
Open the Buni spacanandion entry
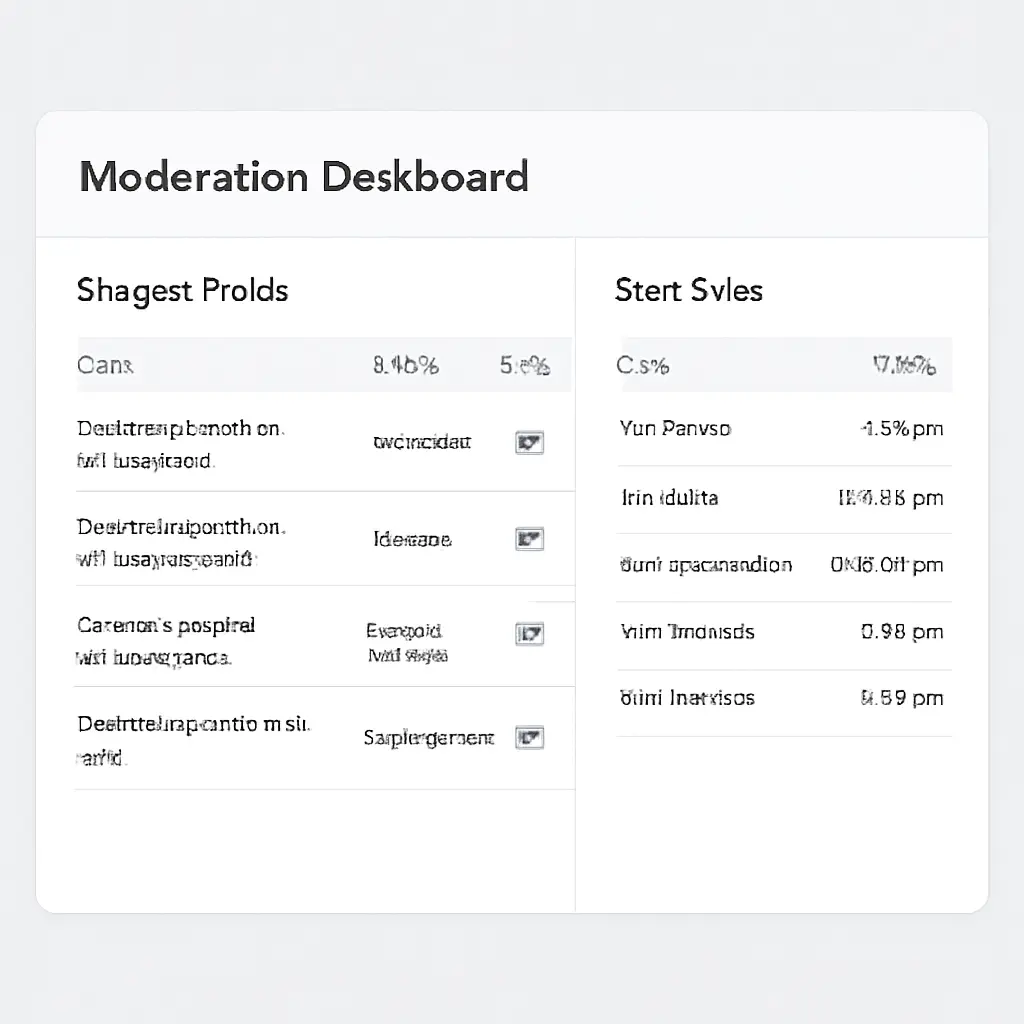[x=705, y=565]
